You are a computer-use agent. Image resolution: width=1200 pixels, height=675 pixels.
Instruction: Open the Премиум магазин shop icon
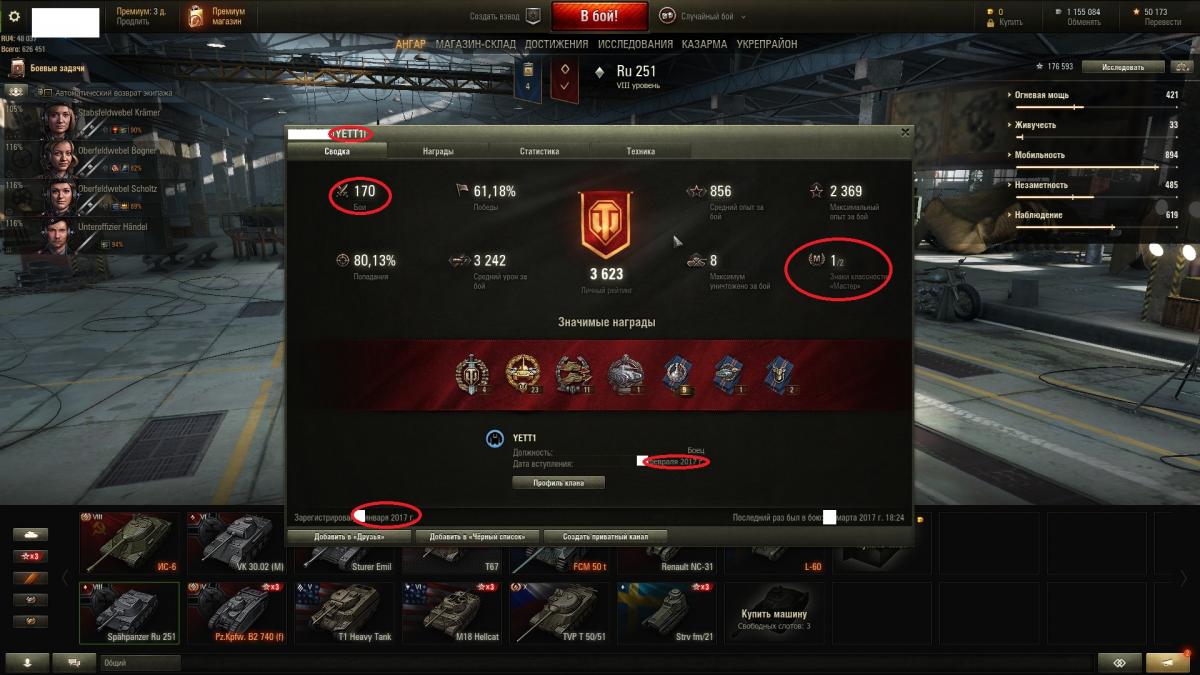[x=197, y=16]
